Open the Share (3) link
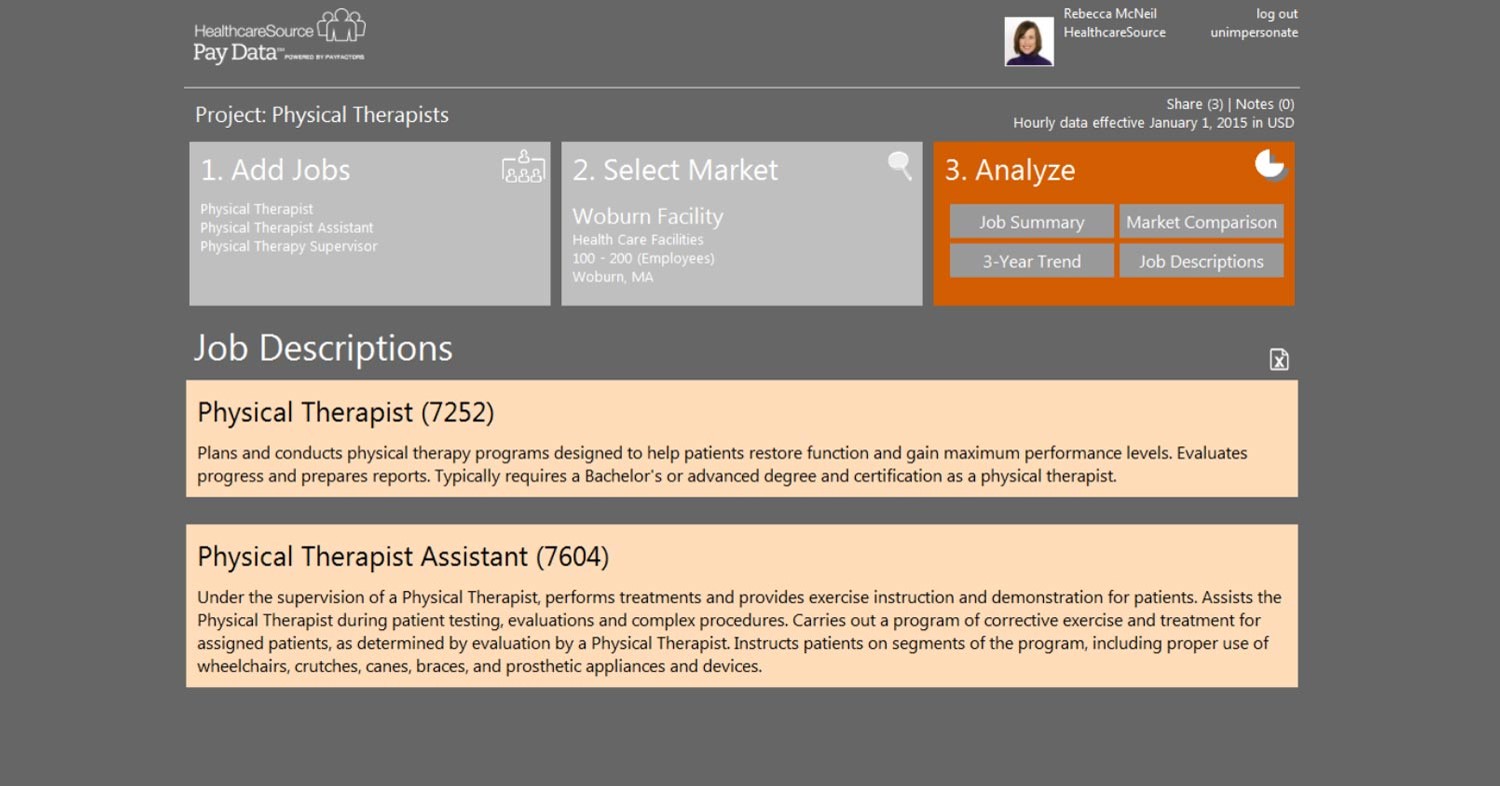1500x786 pixels. [x=1194, y=104]
